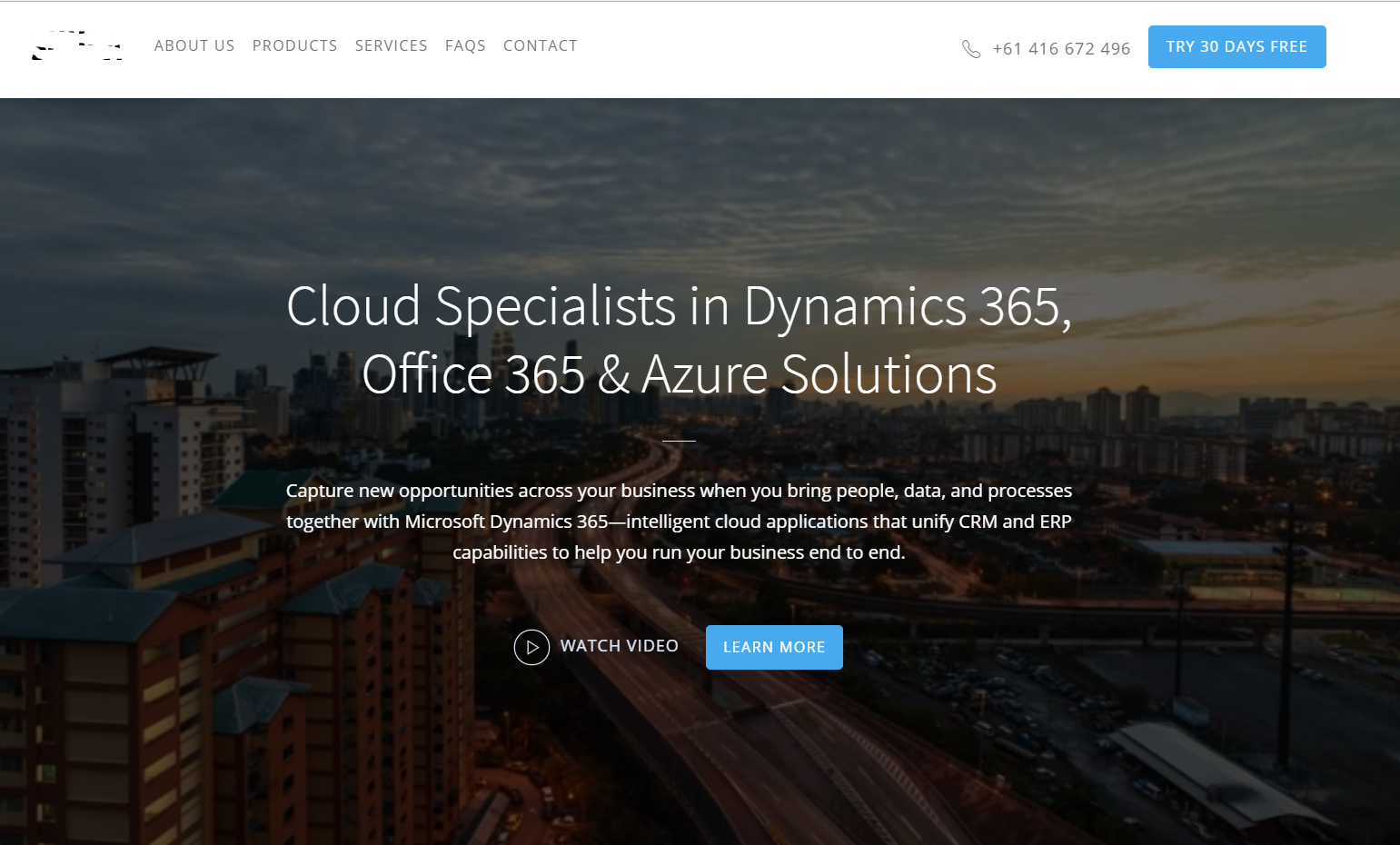Click the short divider line under the headline
This screenshot has width=1400, height=845.
tap(679, 441)
